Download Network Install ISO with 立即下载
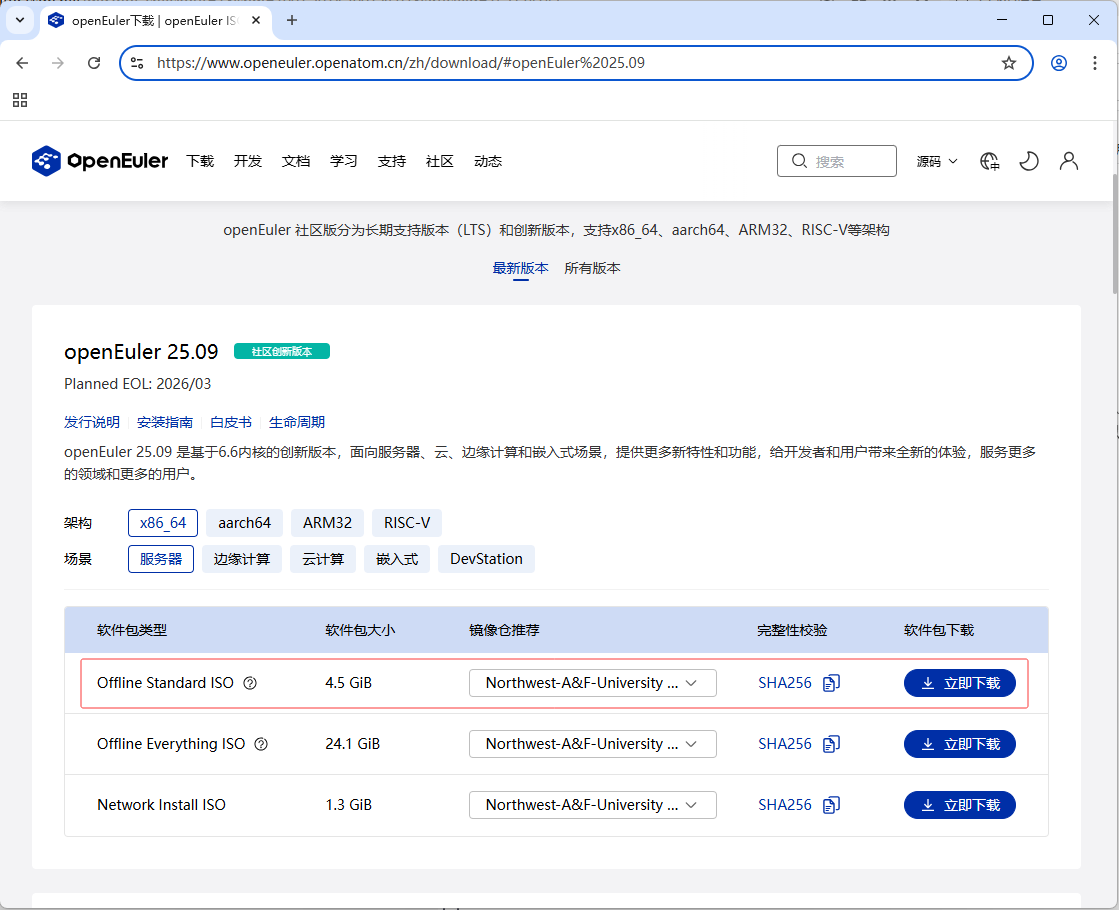 coord(959,805)
